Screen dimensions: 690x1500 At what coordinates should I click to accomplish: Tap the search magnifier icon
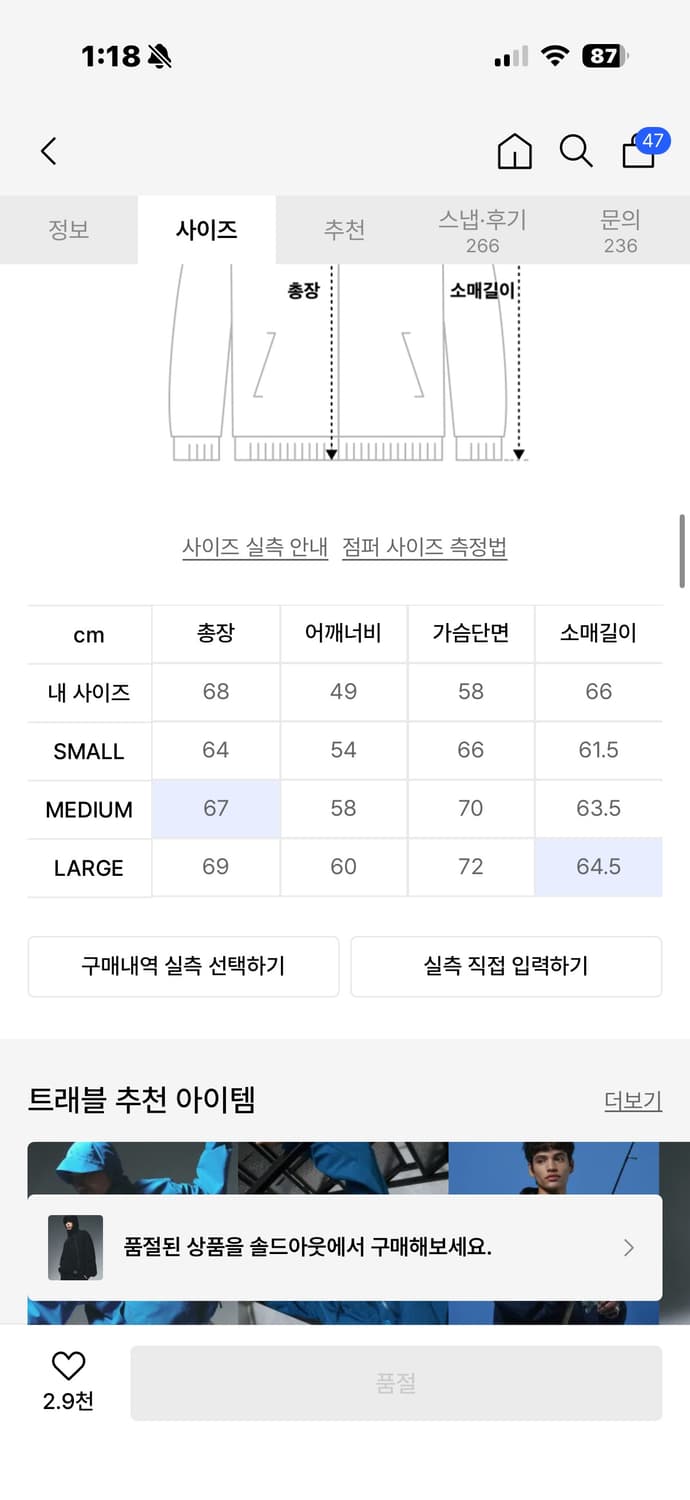point(575,151)
